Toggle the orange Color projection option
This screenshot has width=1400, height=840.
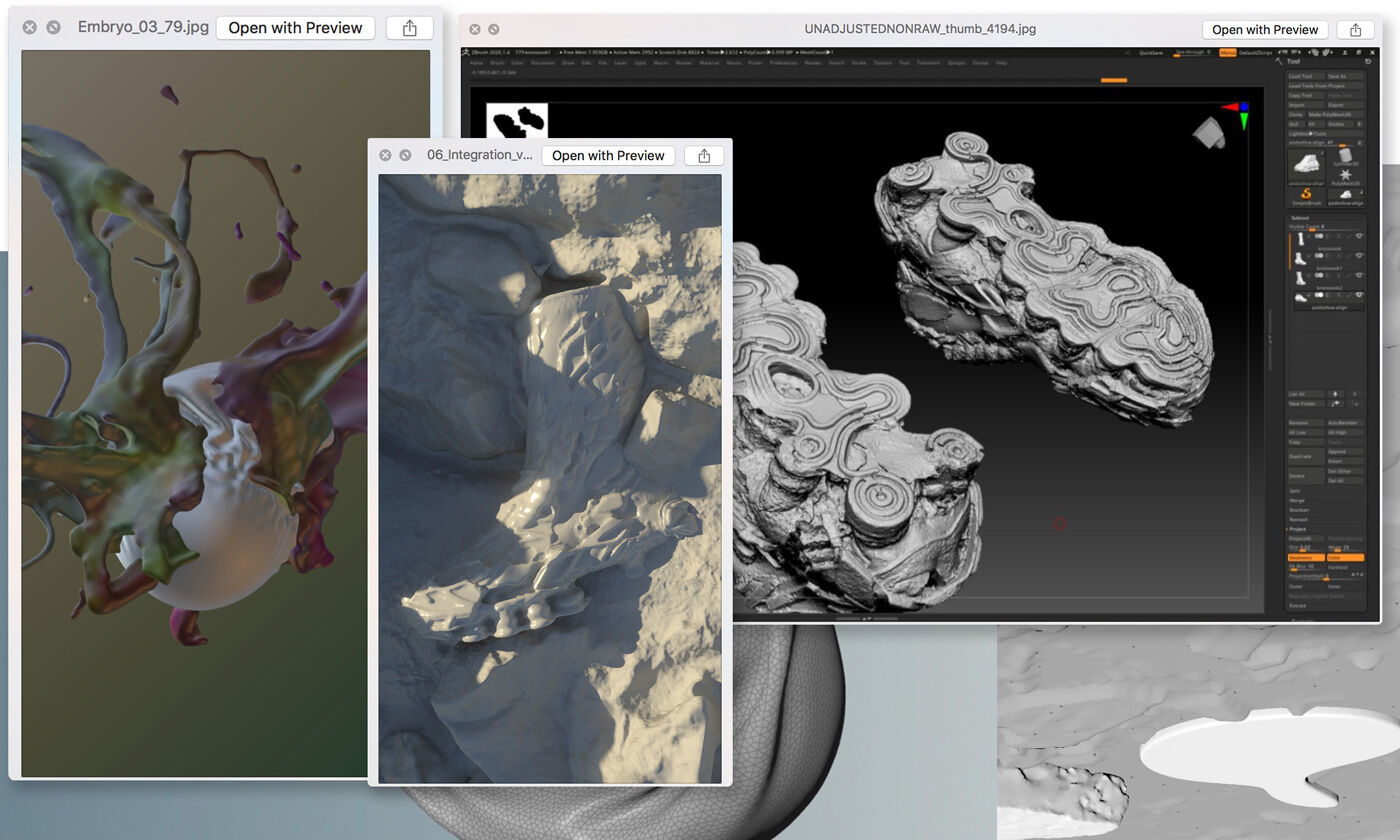point(1345,557)
